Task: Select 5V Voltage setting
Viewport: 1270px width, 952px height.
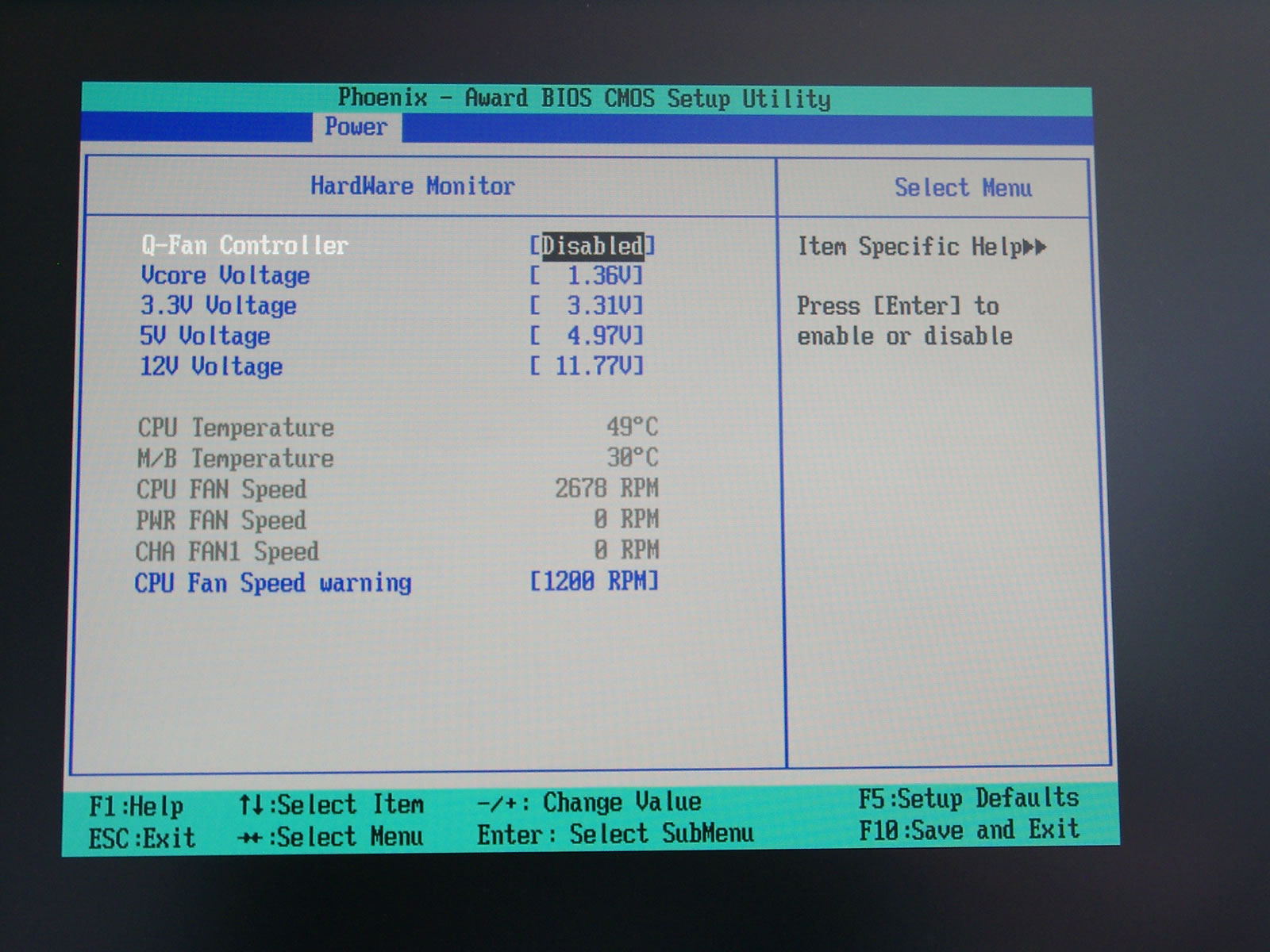Action: (x=205, y=336)
